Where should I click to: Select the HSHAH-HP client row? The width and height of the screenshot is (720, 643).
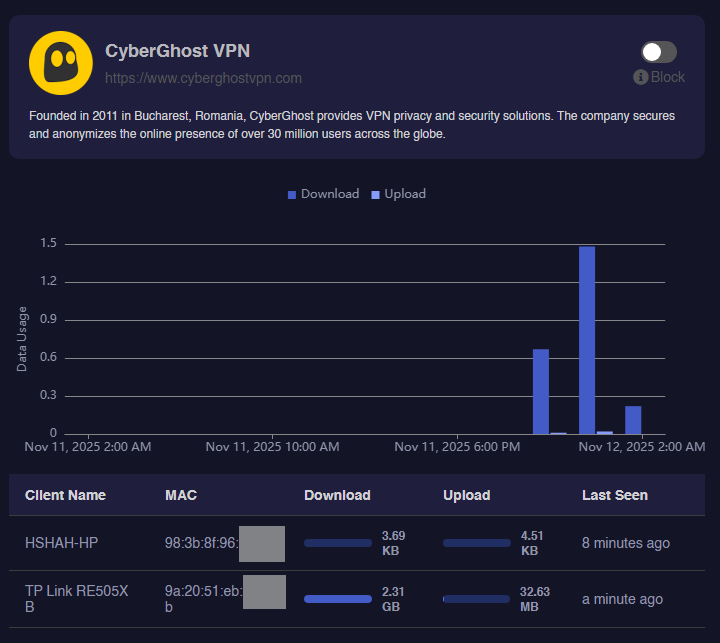pos(62,543)
